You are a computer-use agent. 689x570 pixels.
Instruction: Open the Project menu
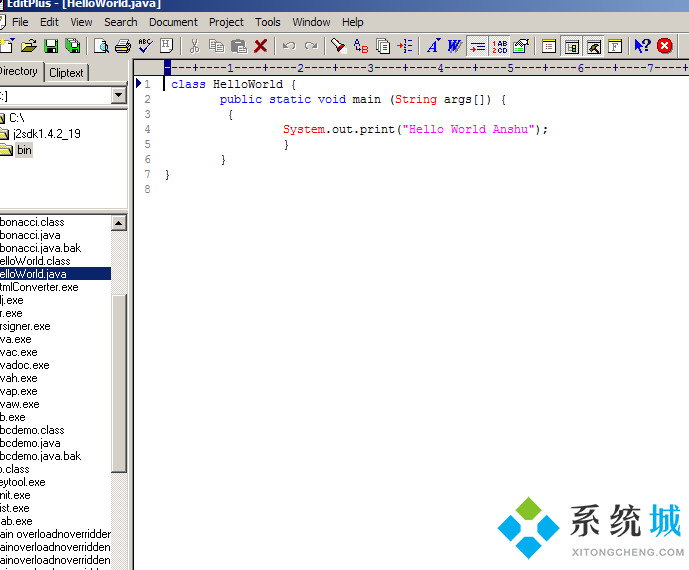coord(226,22)
